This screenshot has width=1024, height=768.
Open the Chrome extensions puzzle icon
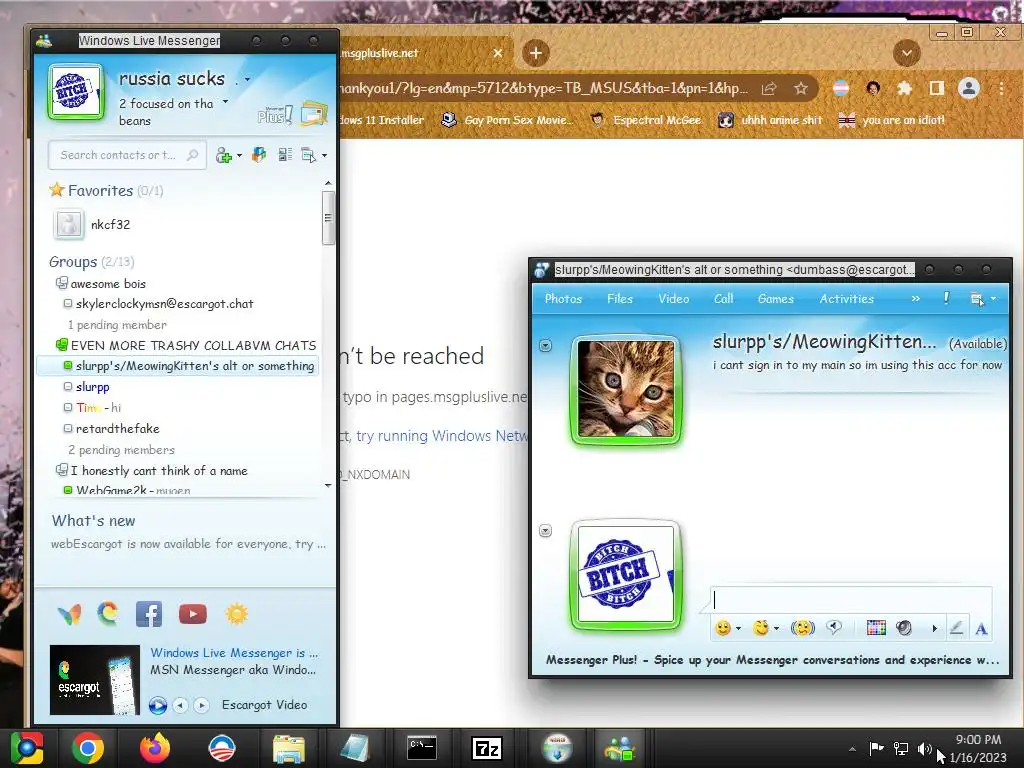(904, 88)
